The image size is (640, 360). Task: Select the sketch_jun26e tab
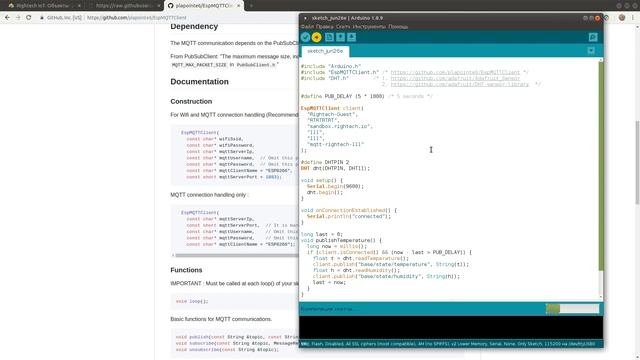click(325, 51)
